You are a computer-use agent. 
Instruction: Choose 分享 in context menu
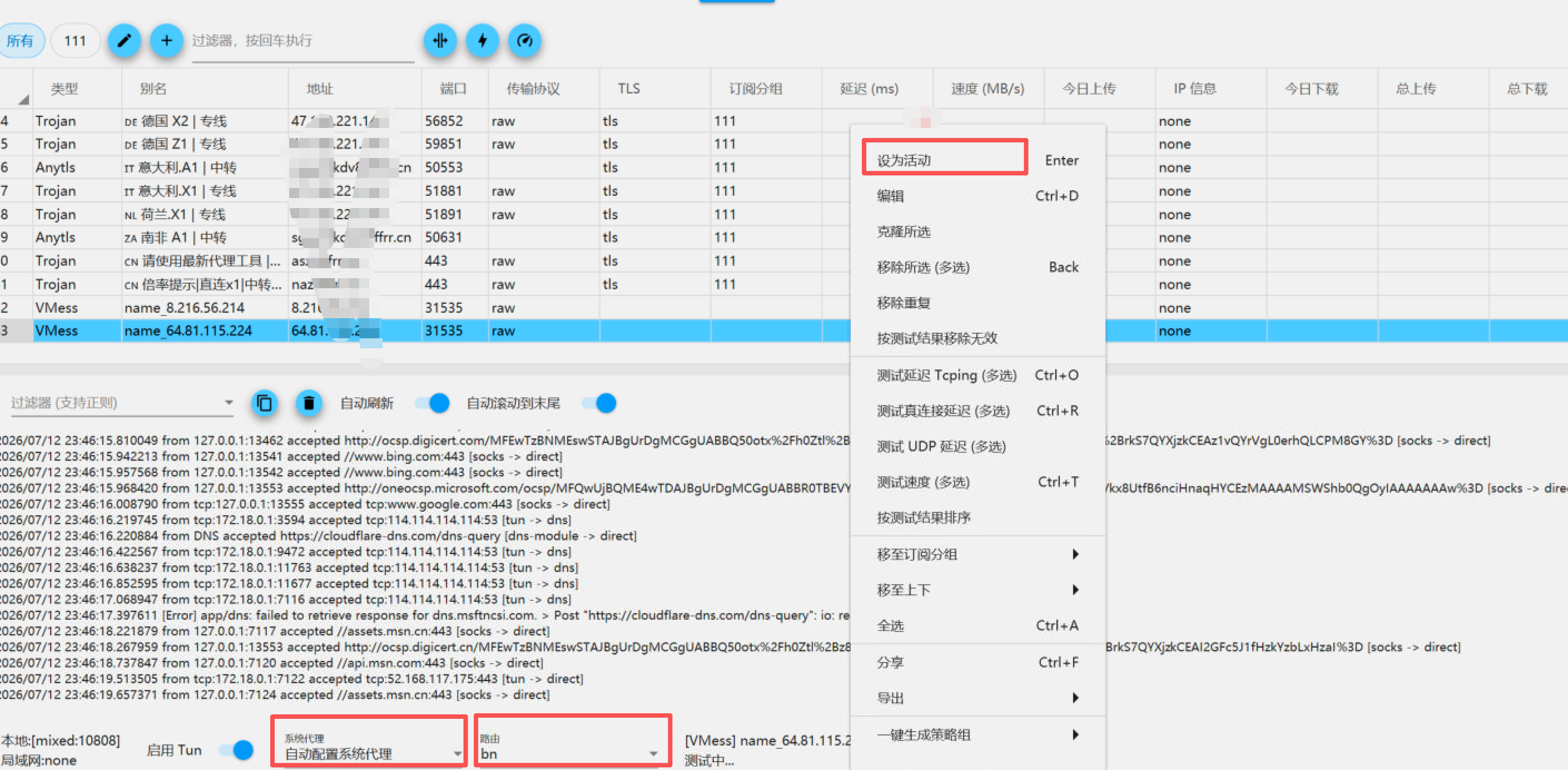point(977,662)
